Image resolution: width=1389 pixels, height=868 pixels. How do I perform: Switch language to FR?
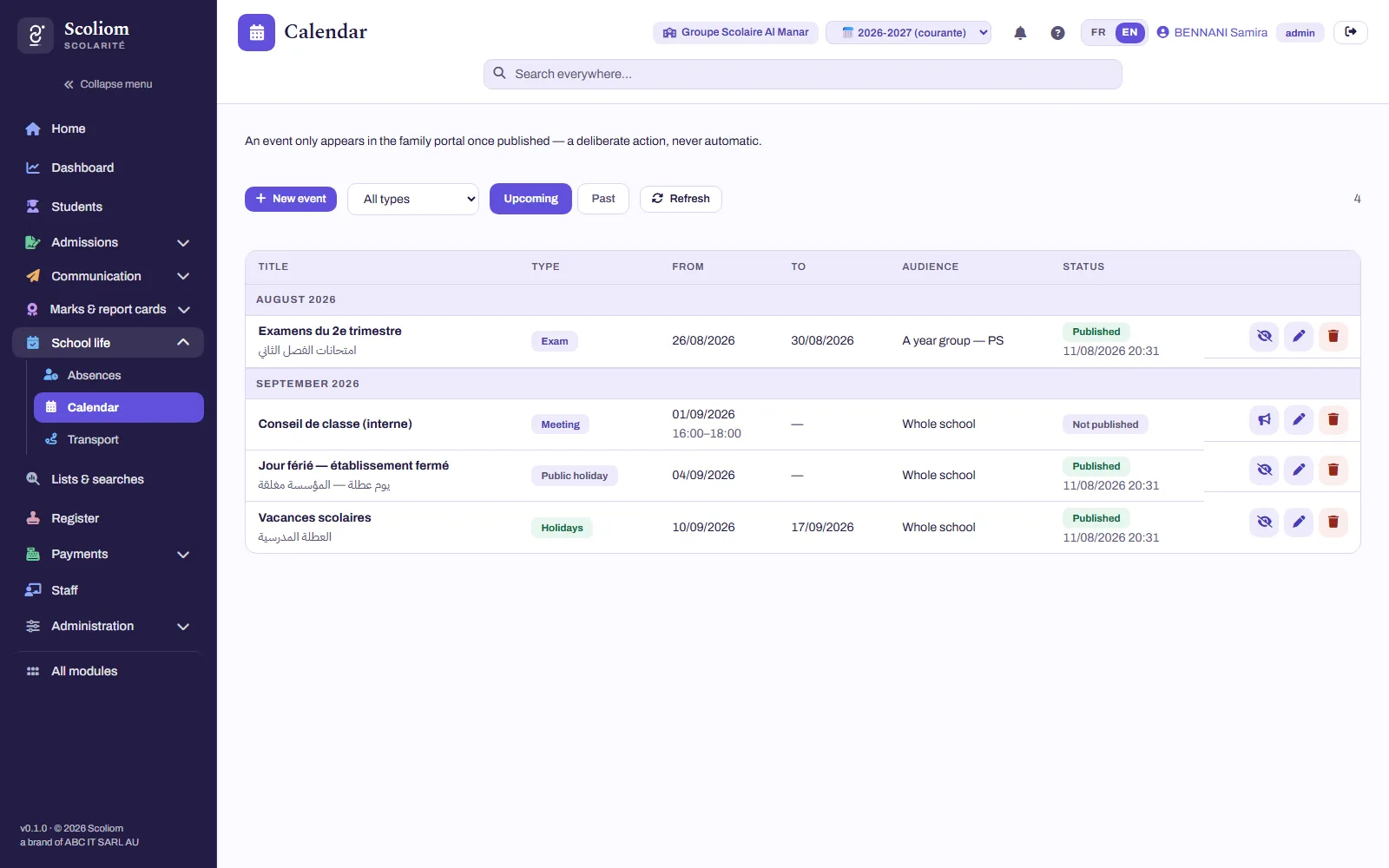pos(1098,32)
